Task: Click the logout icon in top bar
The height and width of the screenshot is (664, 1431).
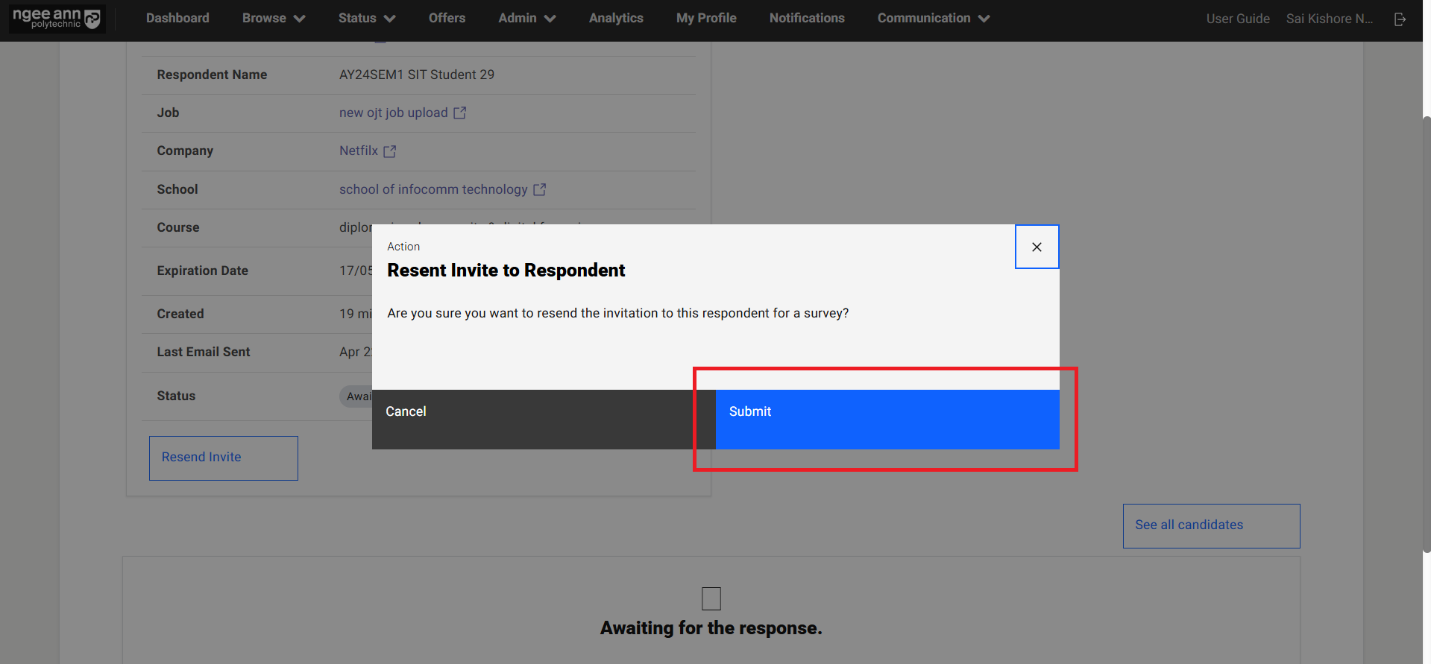Action: coord(1400,19)
